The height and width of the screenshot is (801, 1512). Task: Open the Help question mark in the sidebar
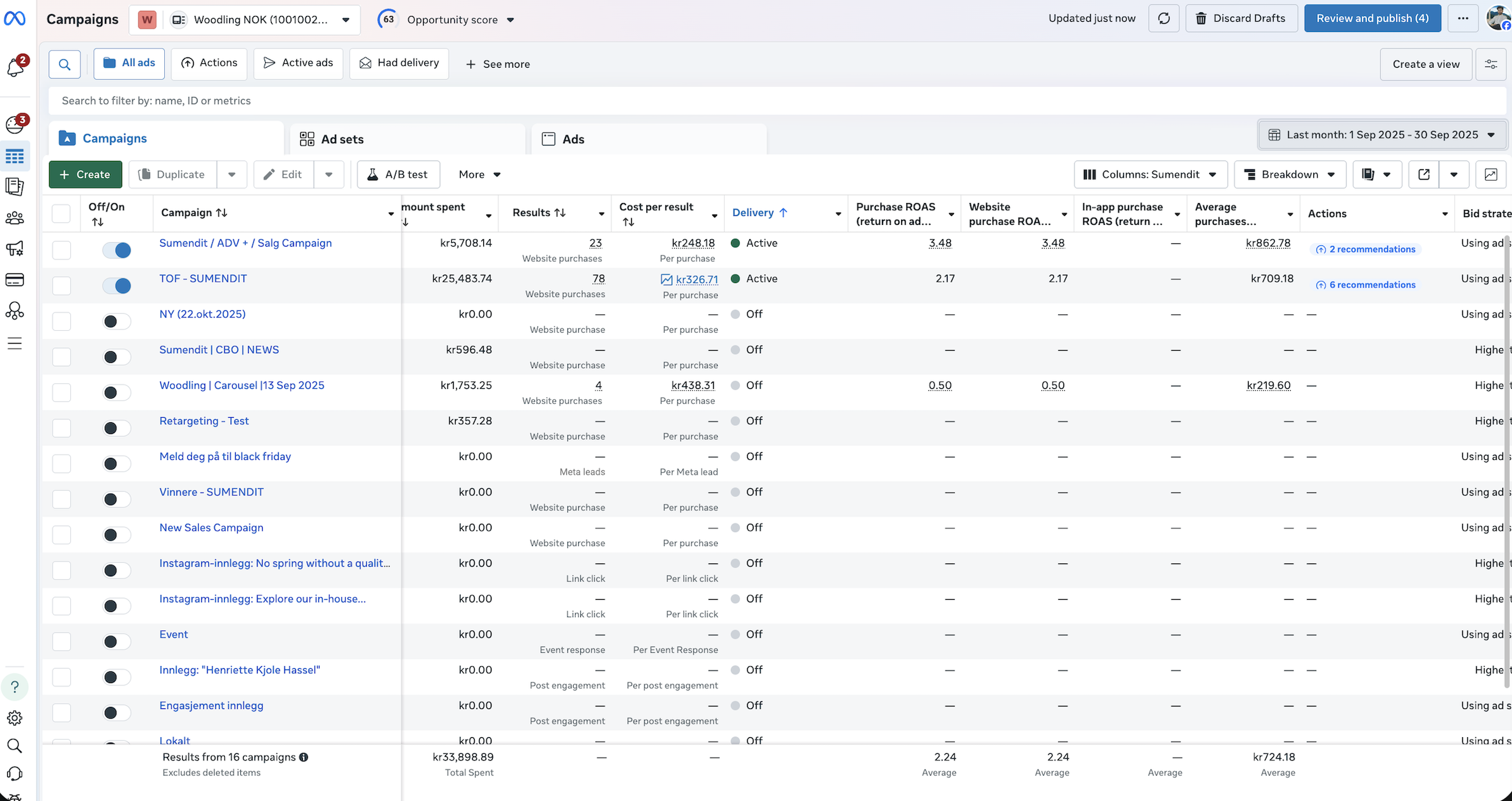(x=15, y=687)
